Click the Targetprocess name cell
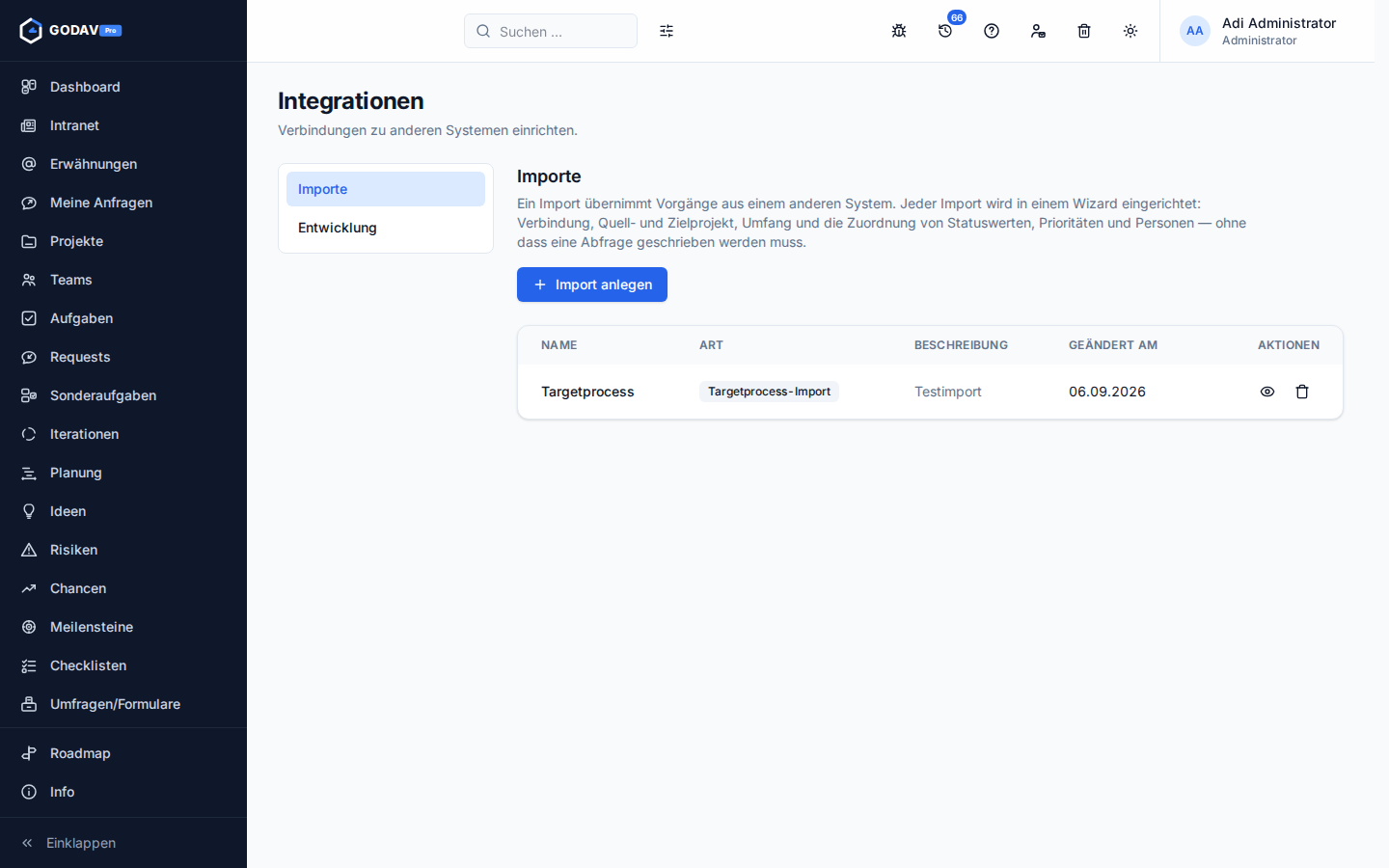The image size is (1389, 868). pos(587,392)
